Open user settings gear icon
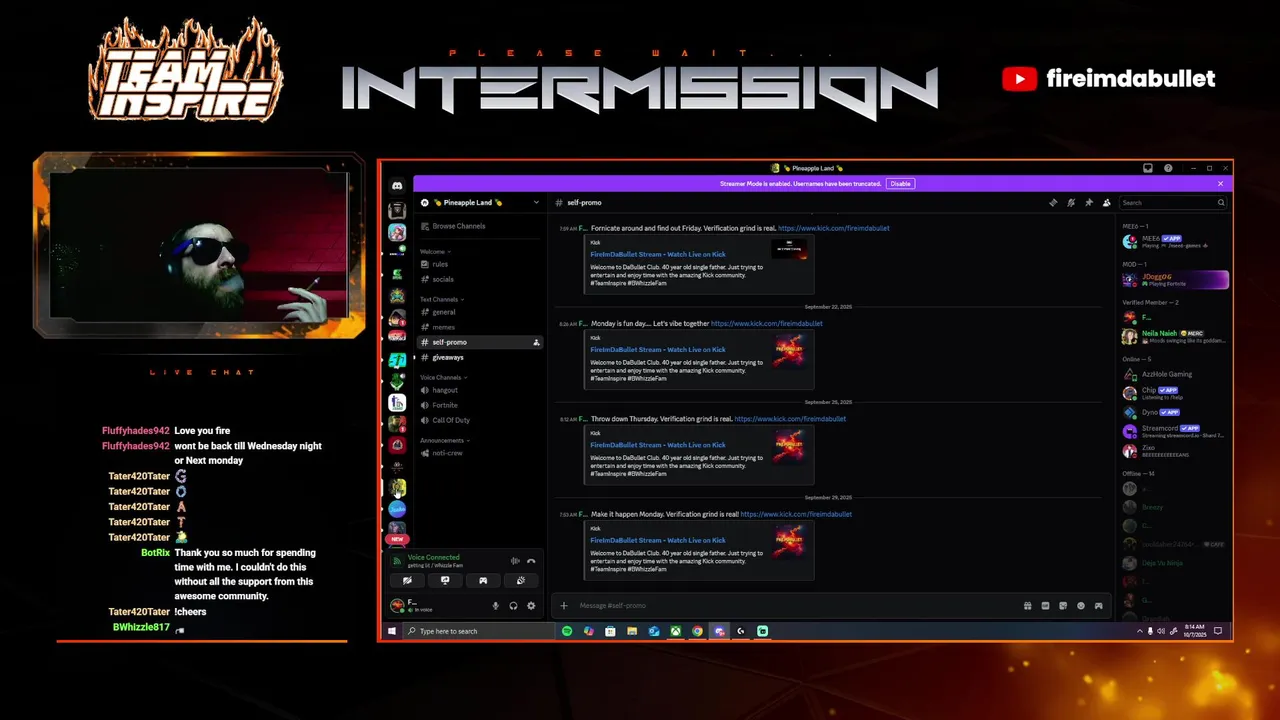The image size is (1280, 720). tap(531, 606)
